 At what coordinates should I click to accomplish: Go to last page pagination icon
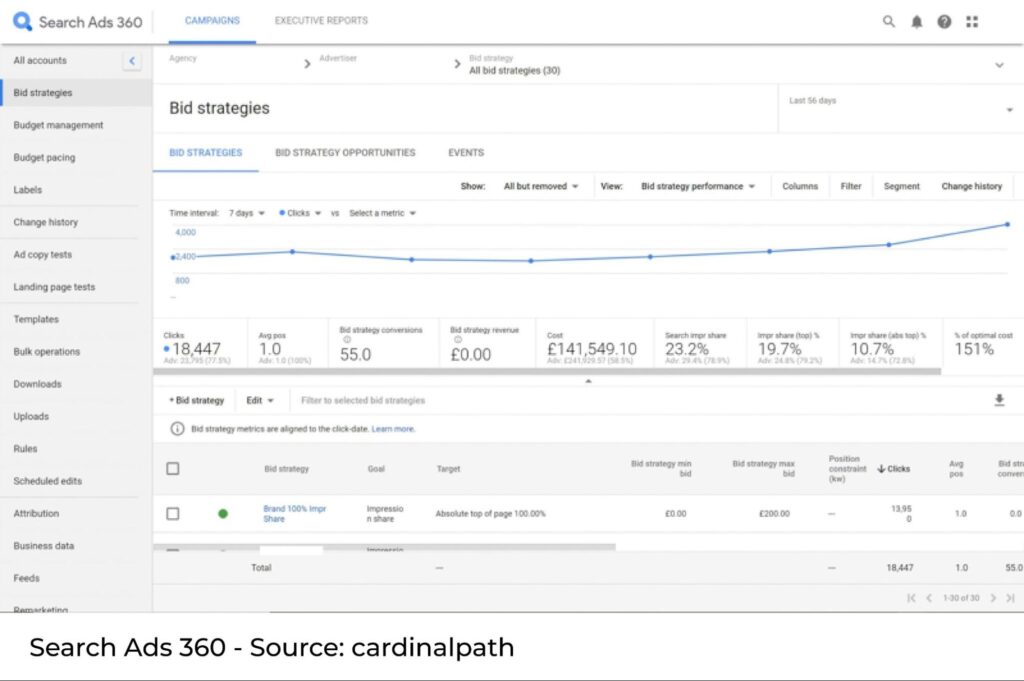(x=1010, y=598)
